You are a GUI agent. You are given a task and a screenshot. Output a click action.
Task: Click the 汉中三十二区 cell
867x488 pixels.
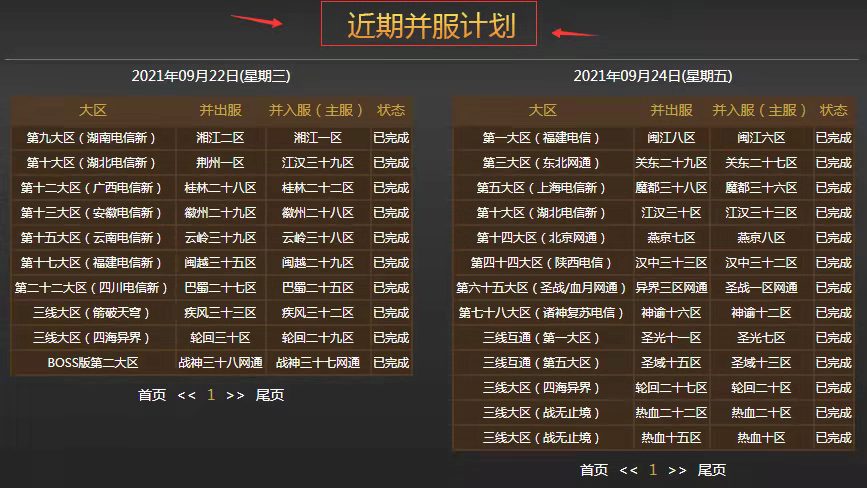tap(761, 263)
